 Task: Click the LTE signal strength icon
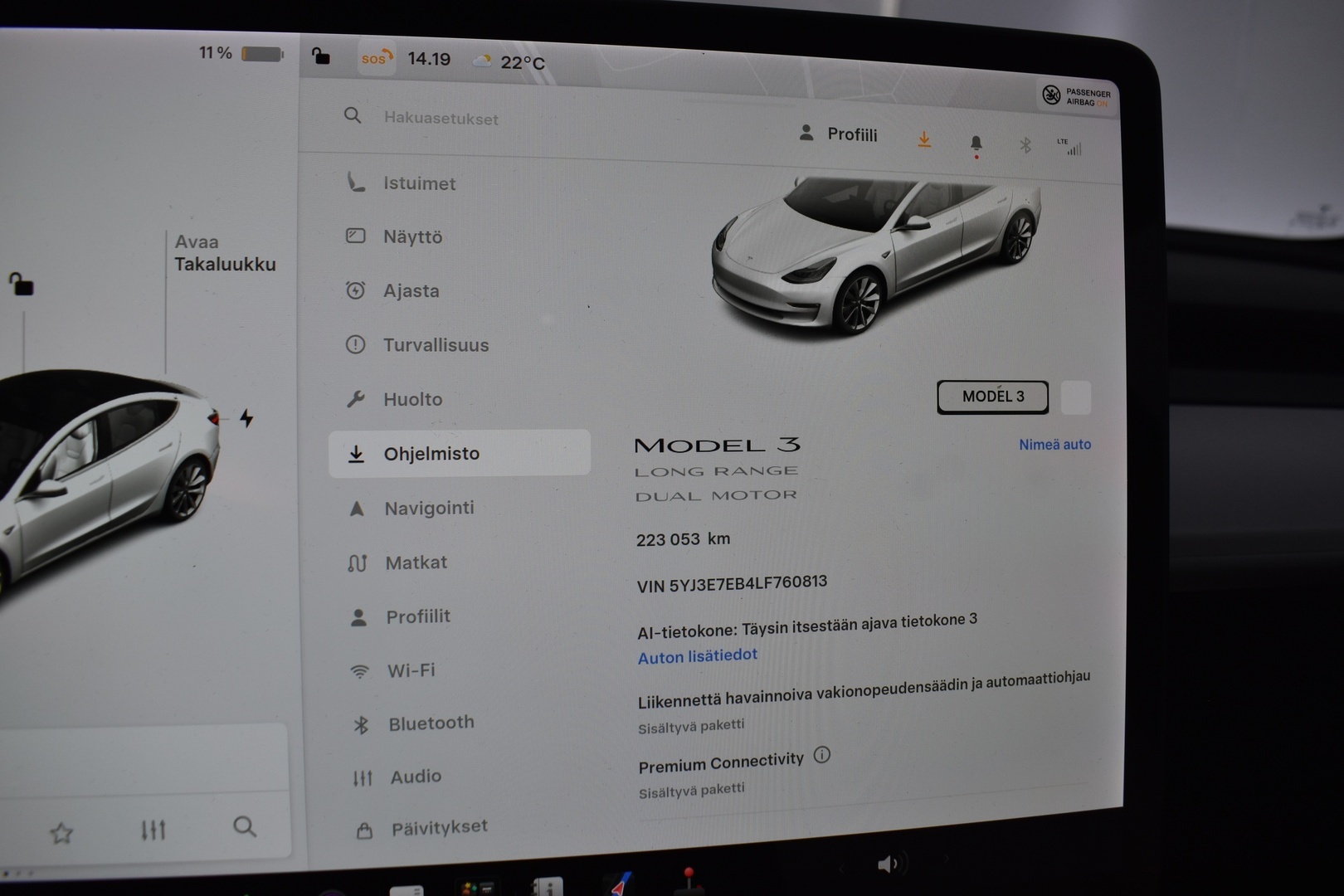[1069, 148]
